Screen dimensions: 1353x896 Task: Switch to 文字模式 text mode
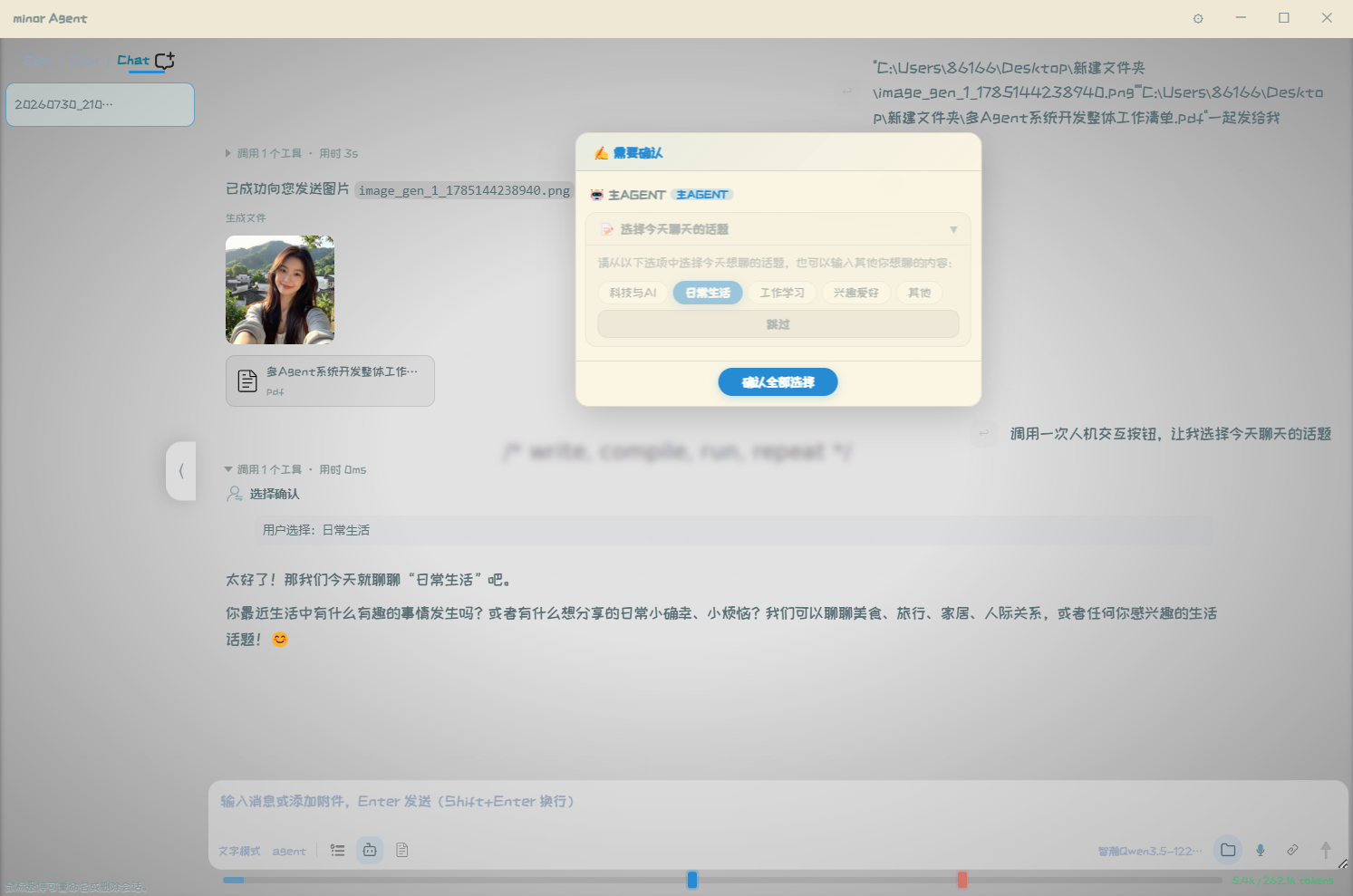coord(239,851)
